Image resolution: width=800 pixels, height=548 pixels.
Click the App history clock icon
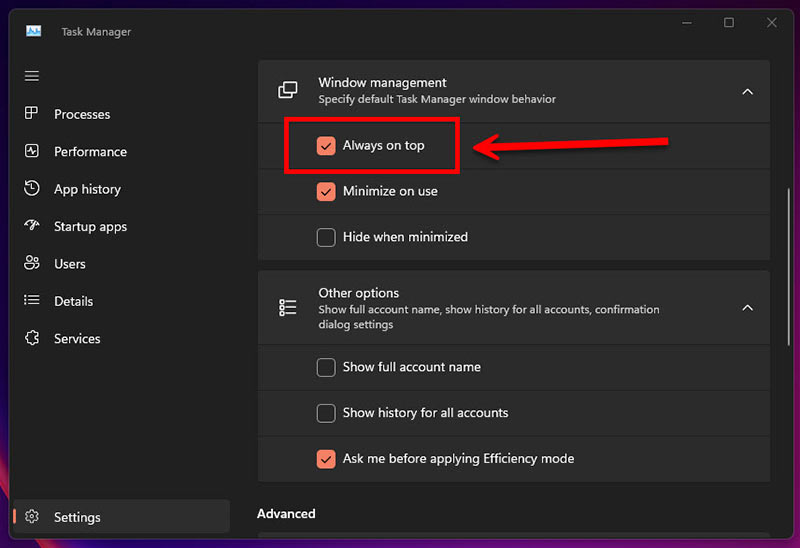32,188
